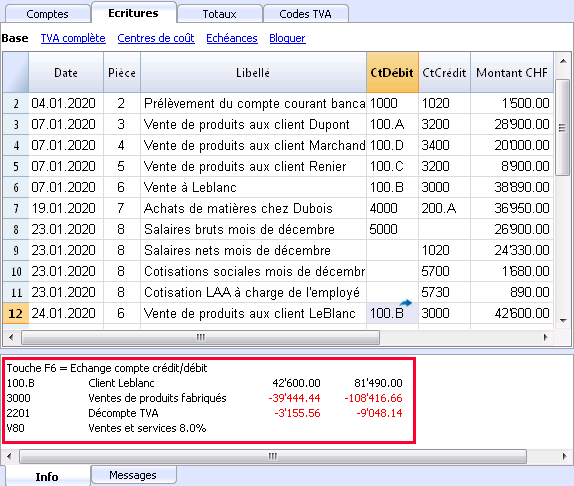This screenshot has width=574, height=486.
Task: Open the Codes TVA tab
Action: [x=305, y=14]
